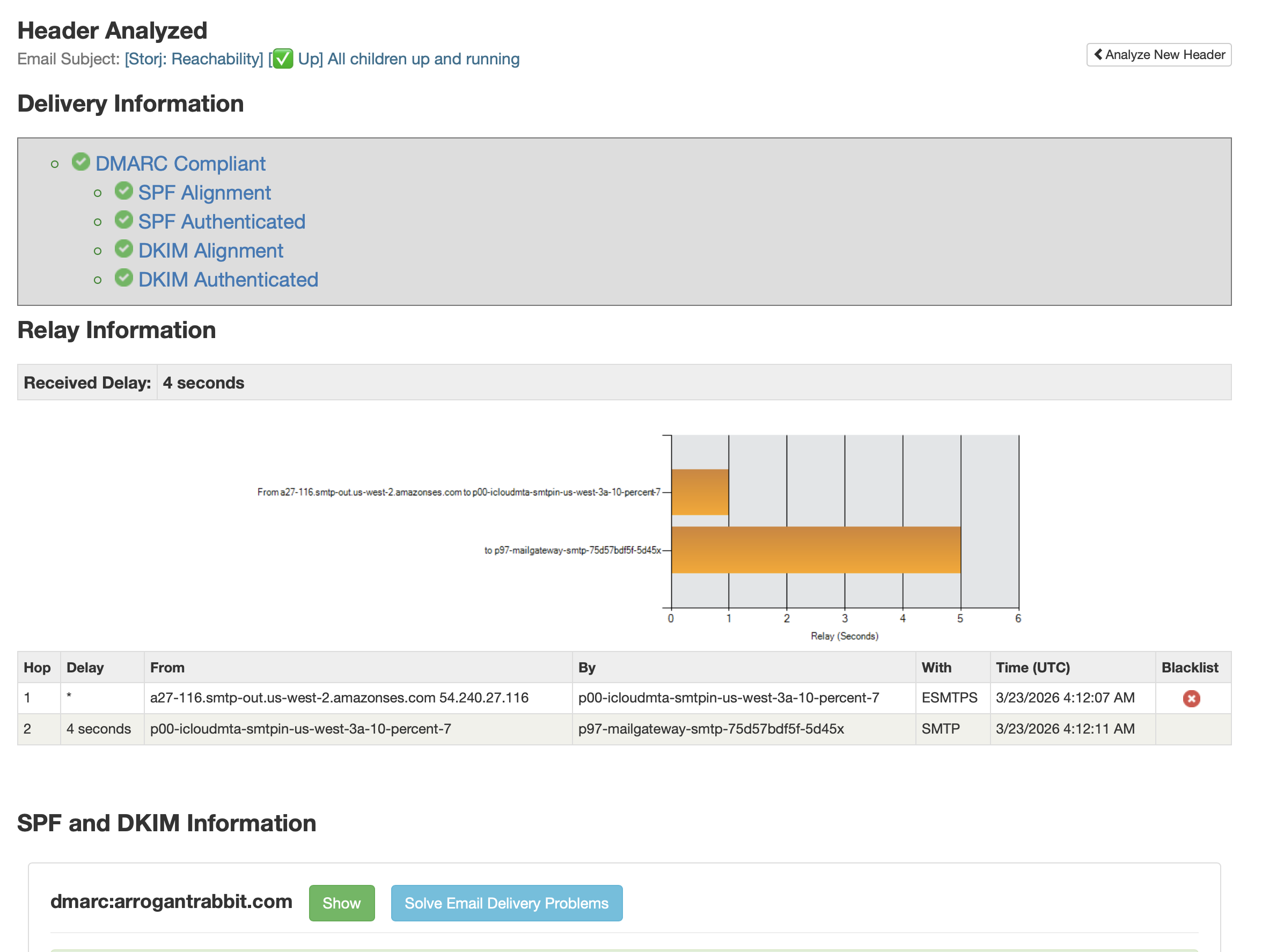
Task: Open the DMARC Compliant link
Action: [x=180, y=164]
